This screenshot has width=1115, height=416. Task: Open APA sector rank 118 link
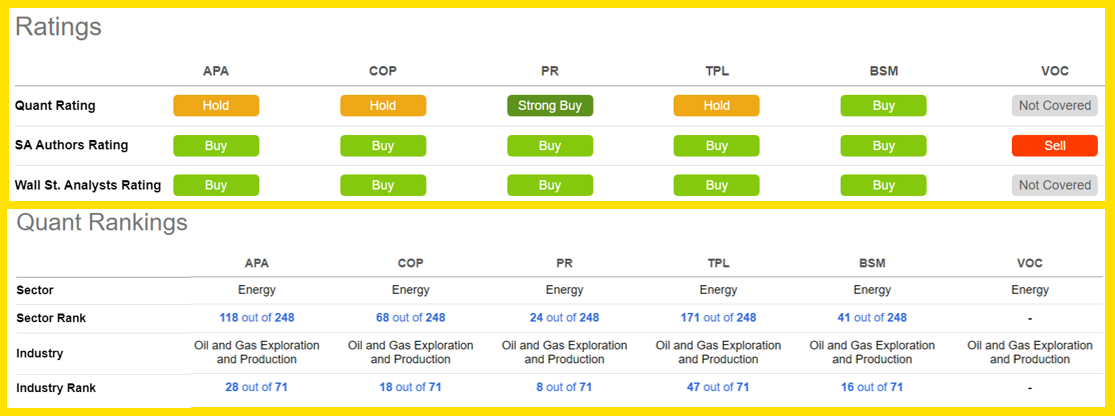click(257, 318)
